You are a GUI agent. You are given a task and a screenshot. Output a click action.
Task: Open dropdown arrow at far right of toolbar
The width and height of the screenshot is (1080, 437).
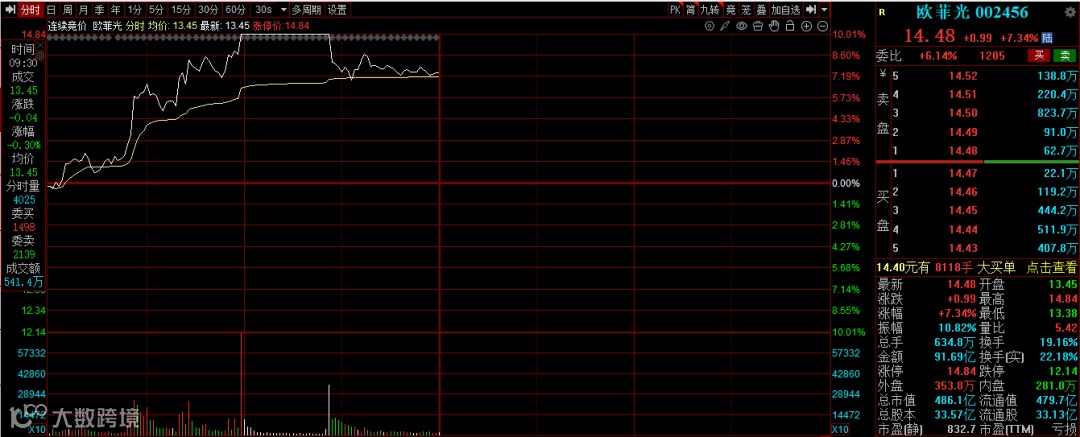(x=824, y=10)
